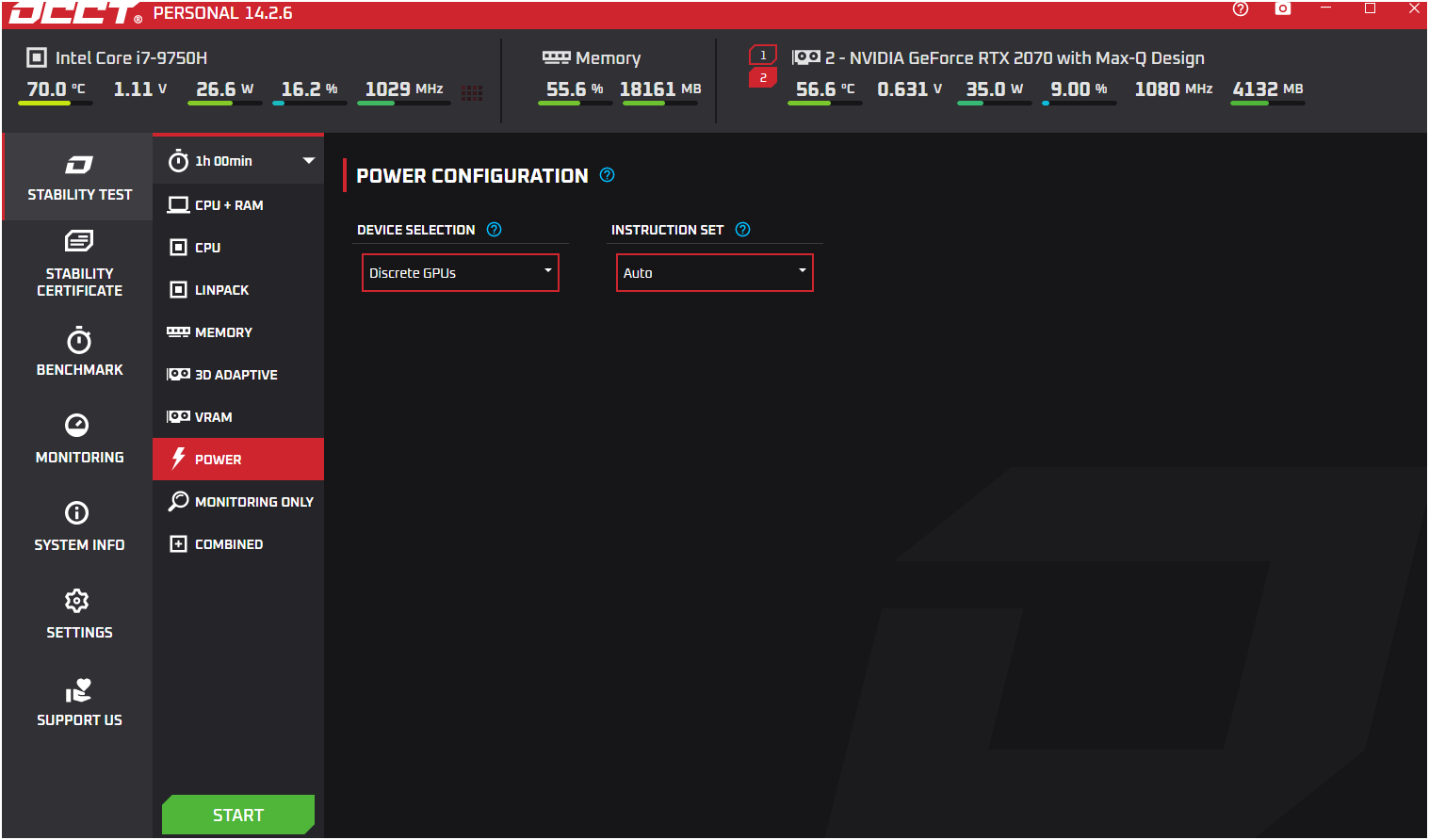This screenshot has width=1429, height=840.
Task: Click the GPU usage 9.00 % value
Action: tap(1079, 89)
